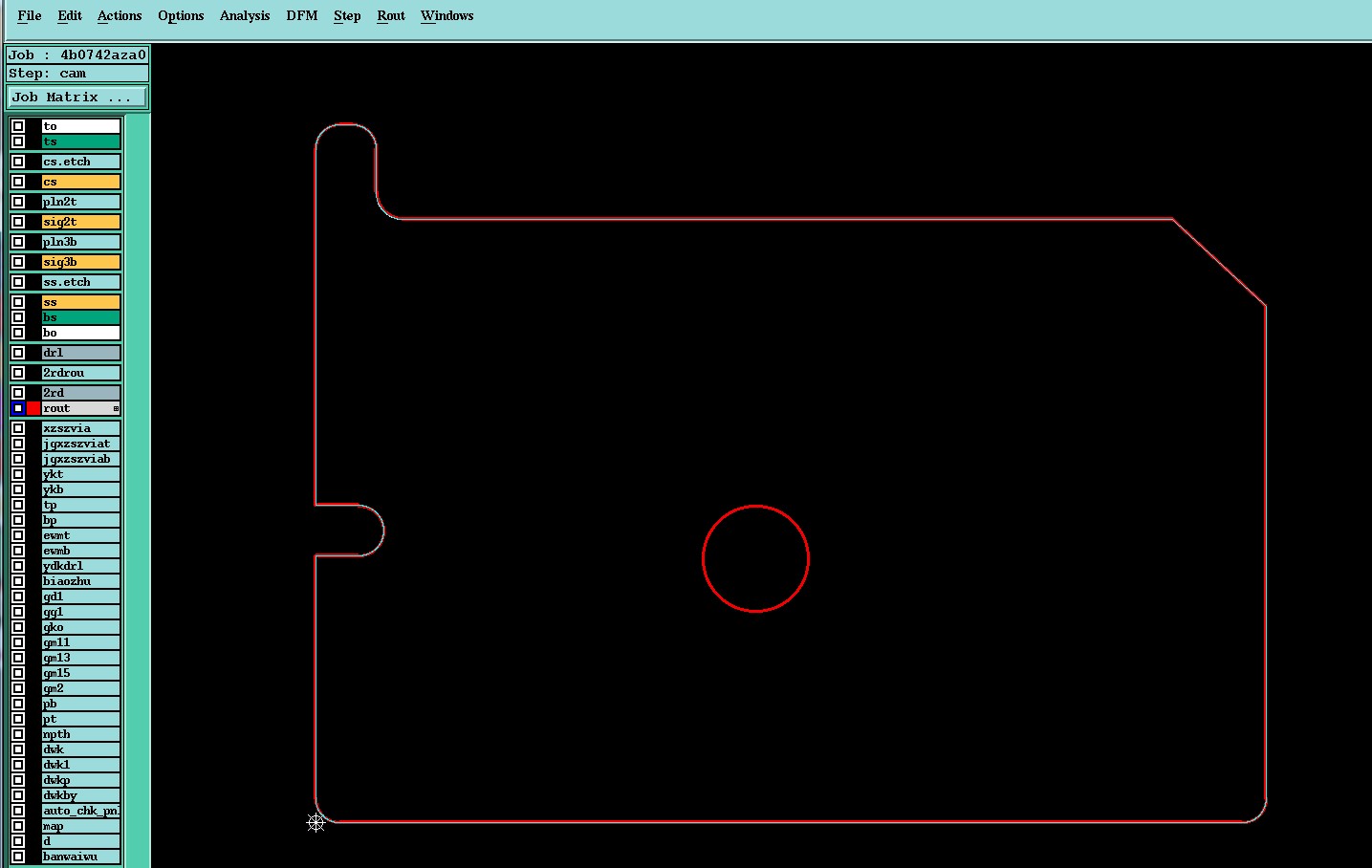Select the pln3b layer name
The image size is (1372, 868).
point(81,242)
